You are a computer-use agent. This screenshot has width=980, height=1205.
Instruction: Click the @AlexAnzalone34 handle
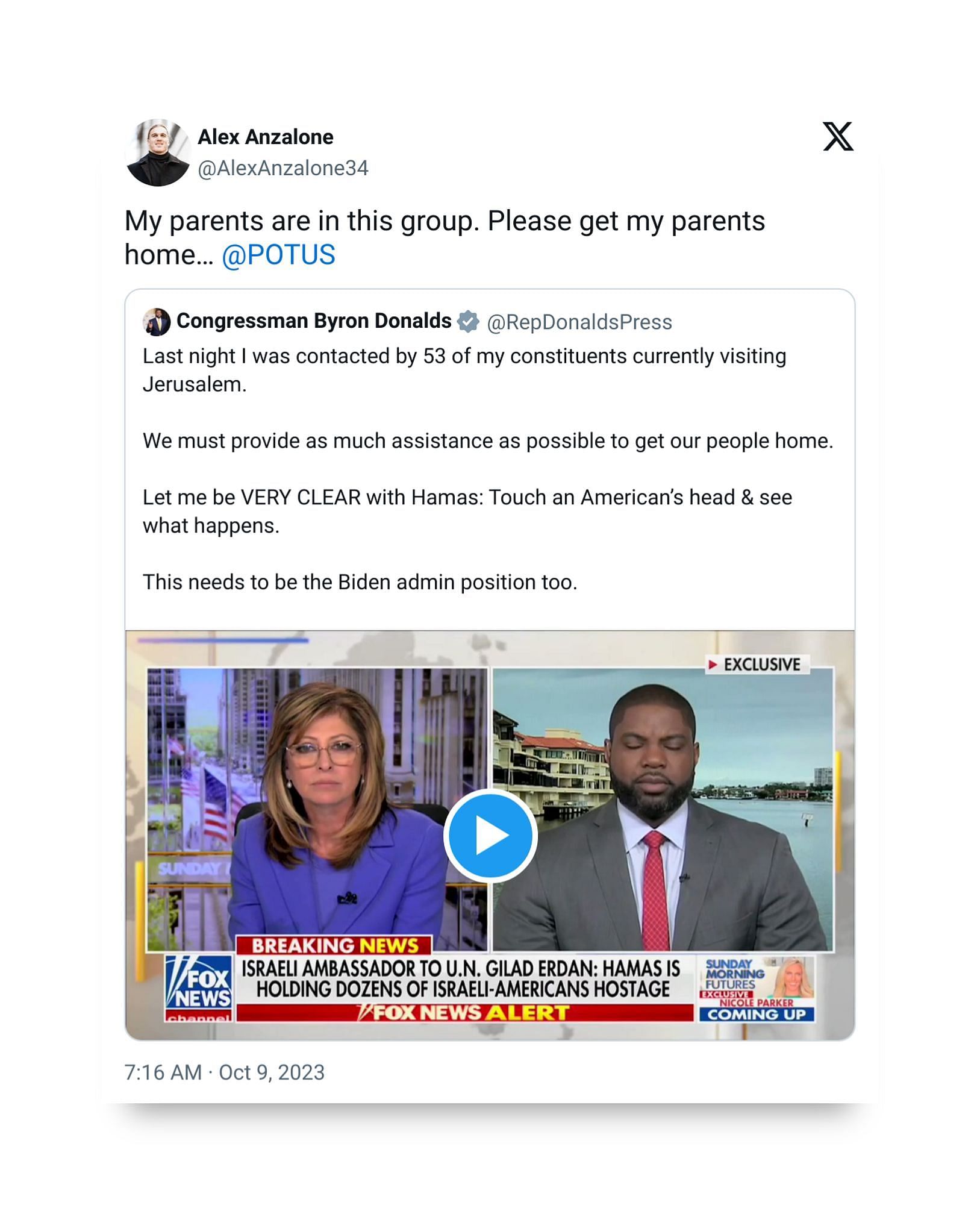pyautogui.click(x=283, y=168)
